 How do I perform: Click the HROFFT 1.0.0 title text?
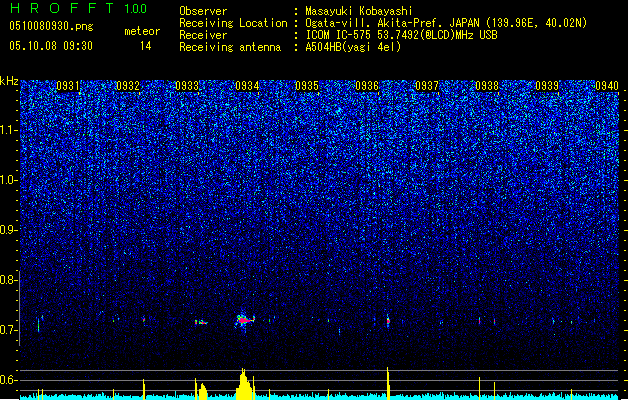(79, 8)
